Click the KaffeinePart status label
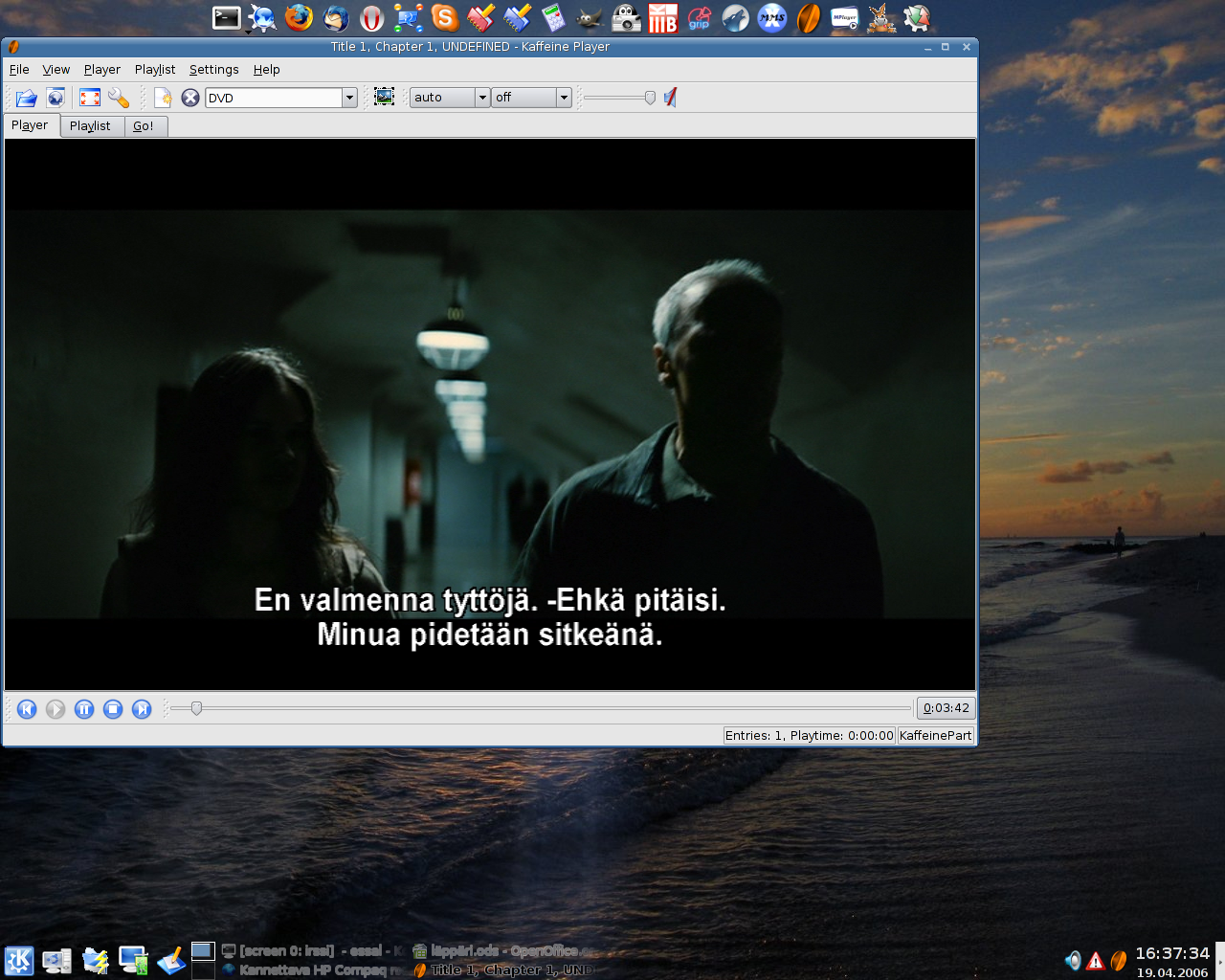The image size is (1225, 980). coord(936,735)
